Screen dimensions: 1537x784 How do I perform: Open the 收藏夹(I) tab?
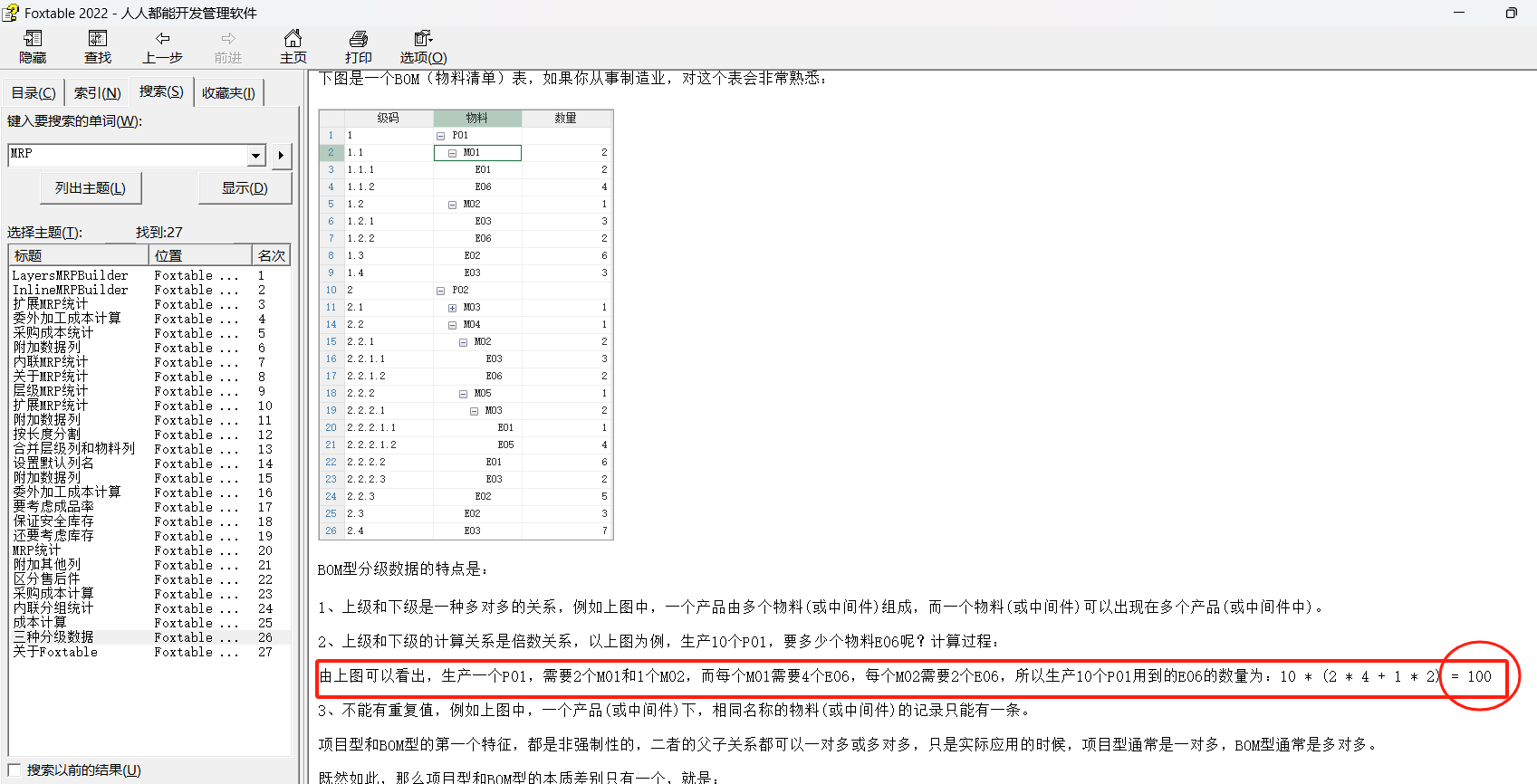point(228,92)
